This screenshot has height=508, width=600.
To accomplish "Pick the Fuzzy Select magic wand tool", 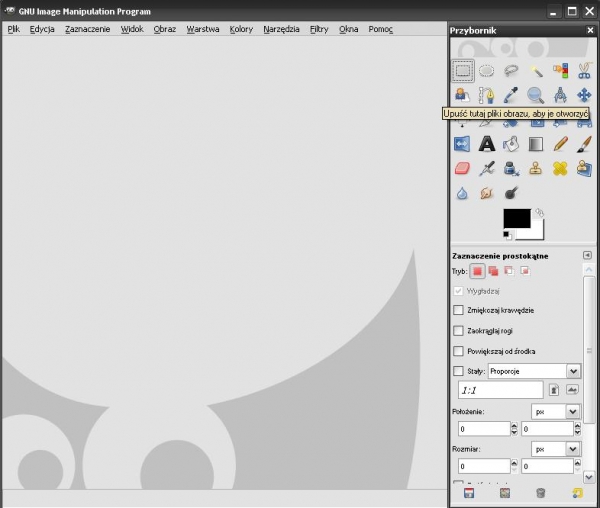I will [536, 70].
